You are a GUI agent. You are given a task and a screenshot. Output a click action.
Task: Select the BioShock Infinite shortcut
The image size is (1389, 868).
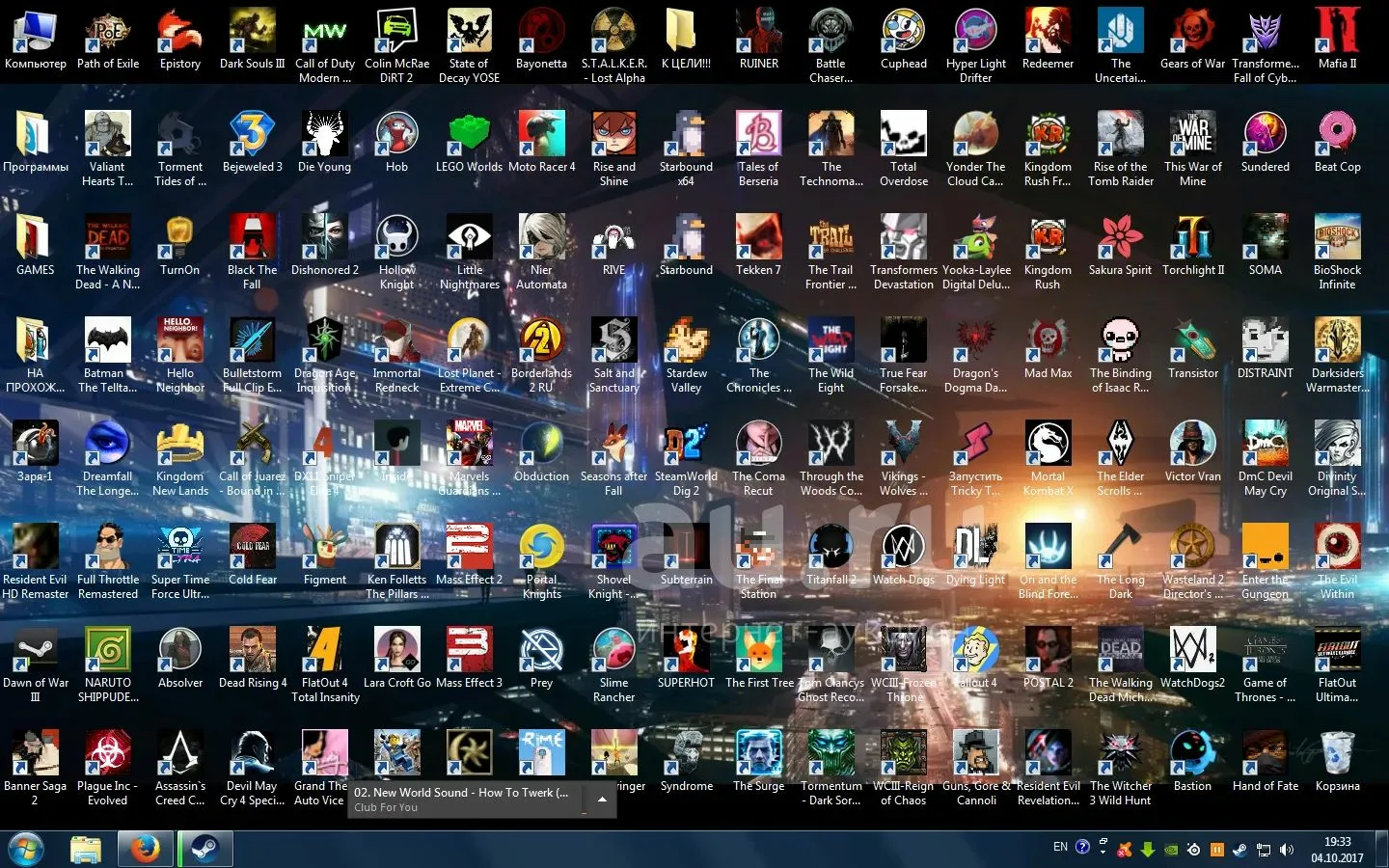pyautogui.click(x=1338, y=252)
